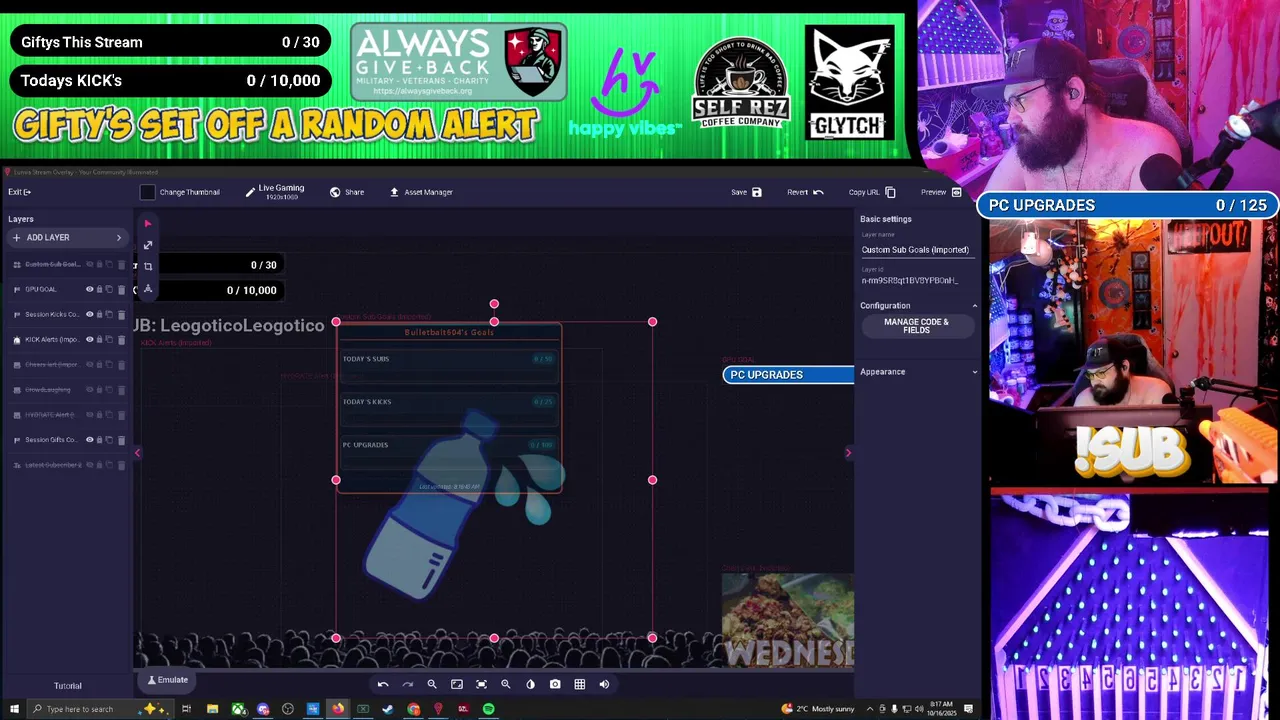Duplicate the KICK Alerts layer
Viewport: 1280px width, 720px height.
[x=110, y=340]
